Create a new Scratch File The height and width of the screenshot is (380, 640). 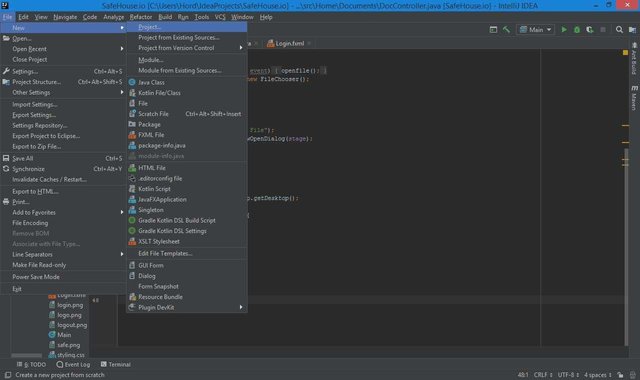187,114
